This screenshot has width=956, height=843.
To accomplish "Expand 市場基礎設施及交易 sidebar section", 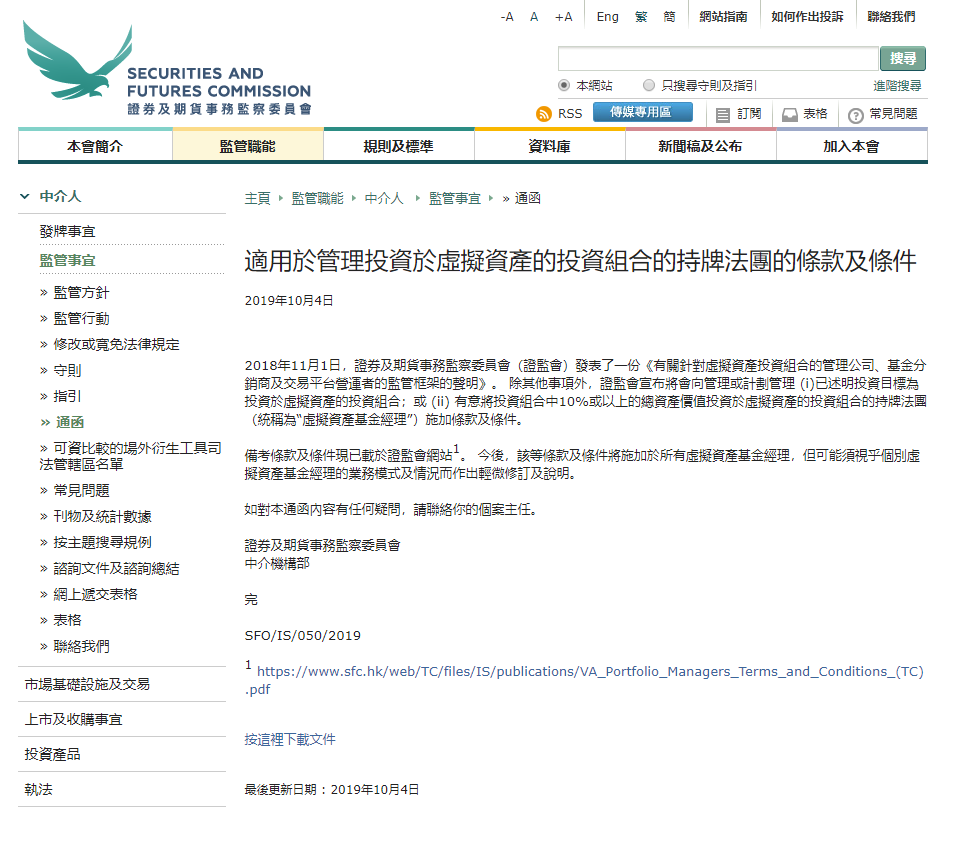I will (x=87, y=685).
